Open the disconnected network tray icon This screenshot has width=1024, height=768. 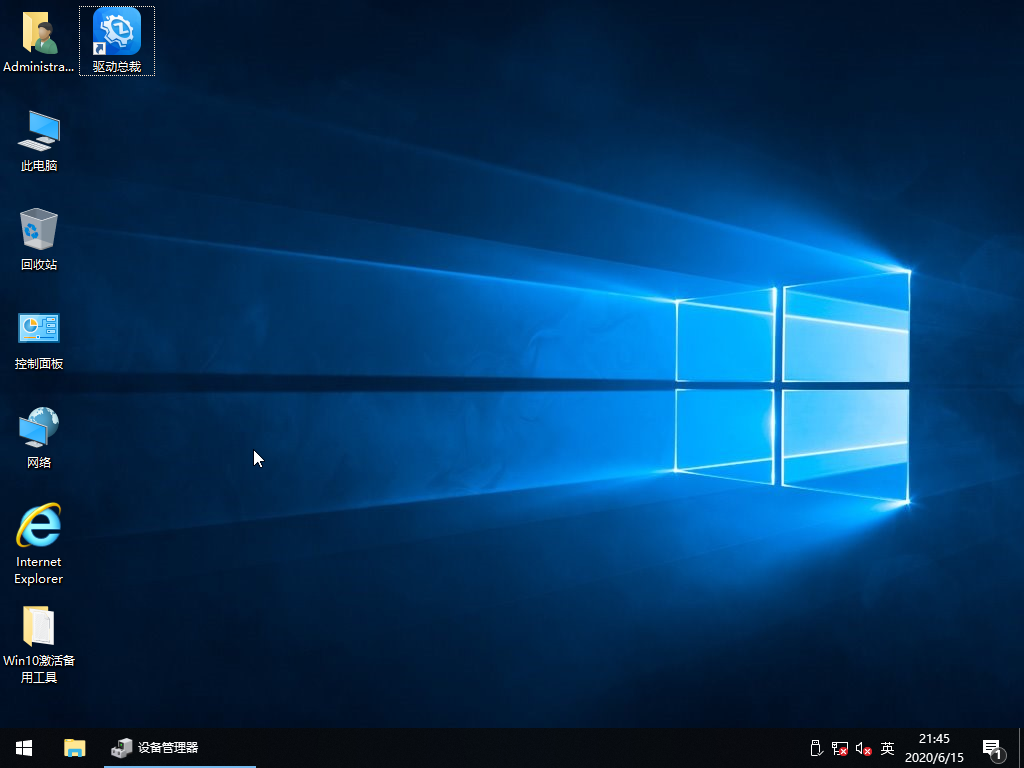click(839, 748)
